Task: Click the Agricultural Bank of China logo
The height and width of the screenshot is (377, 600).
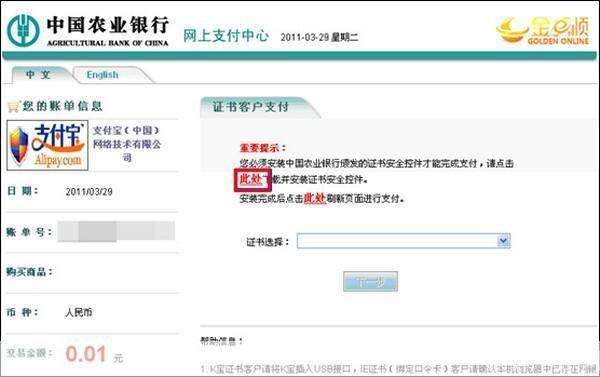Action: tap(88, 31)
